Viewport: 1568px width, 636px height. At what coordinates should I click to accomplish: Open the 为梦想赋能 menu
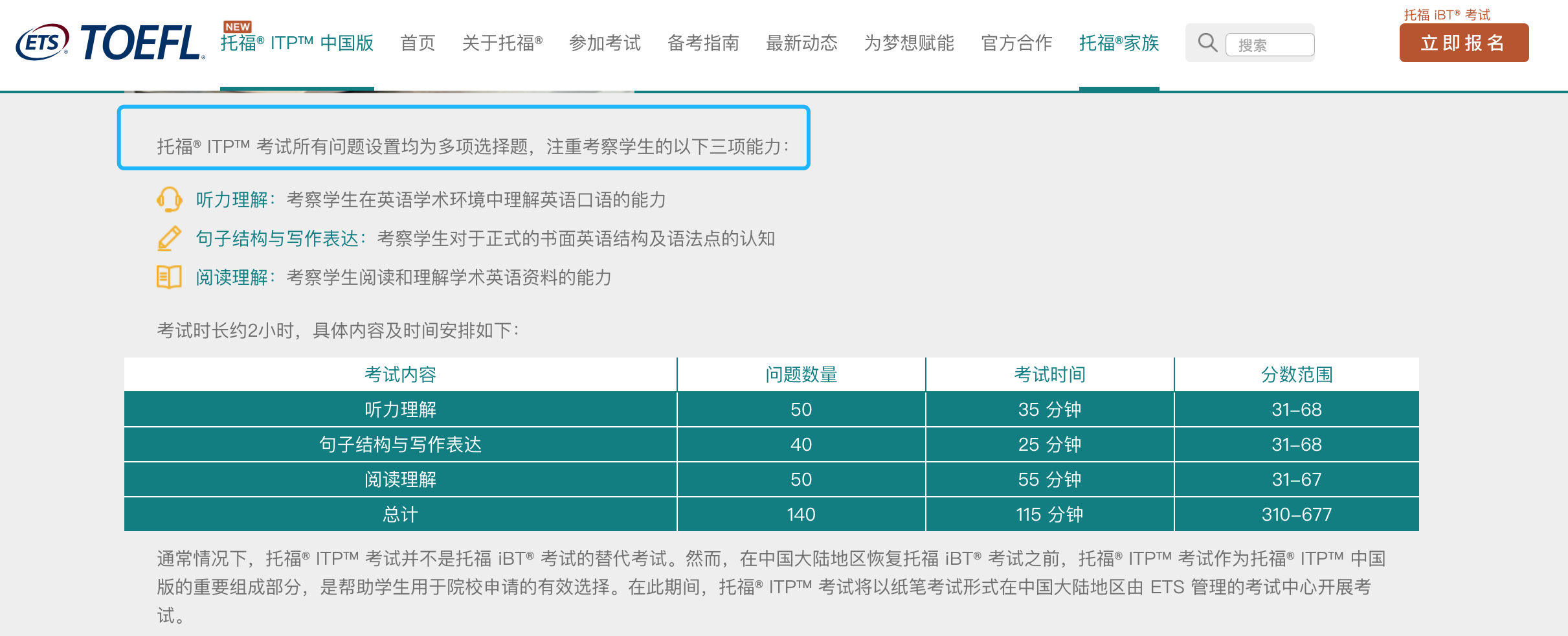(x=909, y=43)
